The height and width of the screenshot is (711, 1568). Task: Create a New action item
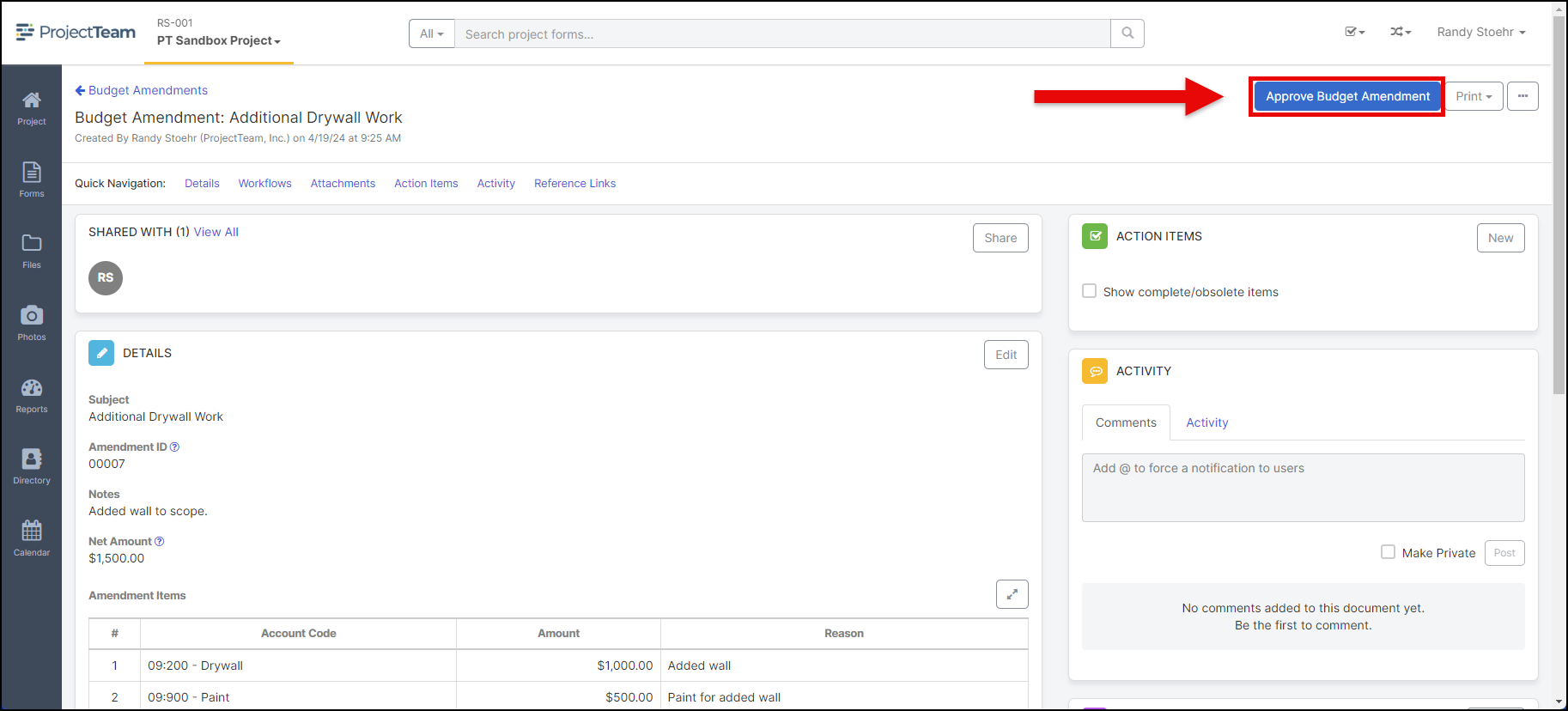tap(1501, 238)
